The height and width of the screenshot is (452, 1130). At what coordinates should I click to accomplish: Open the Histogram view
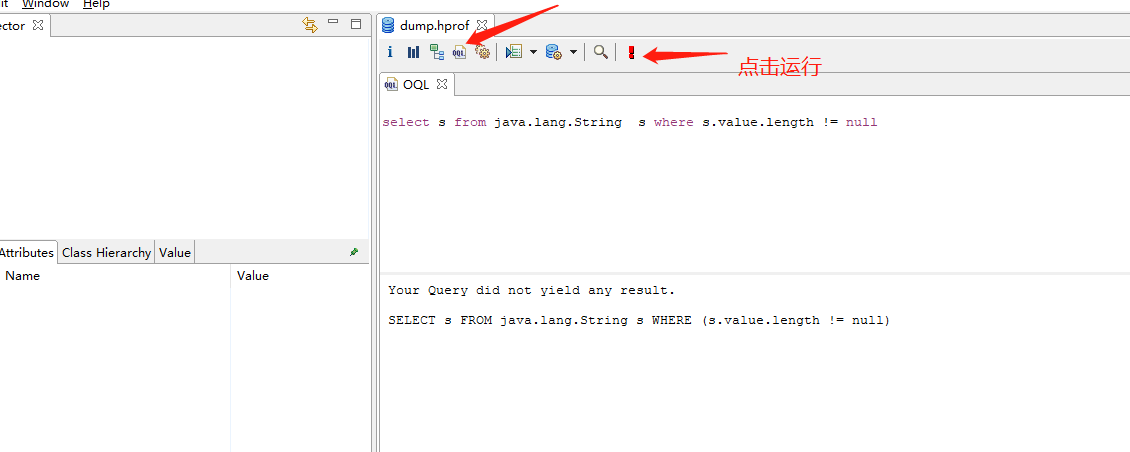click(x=413, y=52)
